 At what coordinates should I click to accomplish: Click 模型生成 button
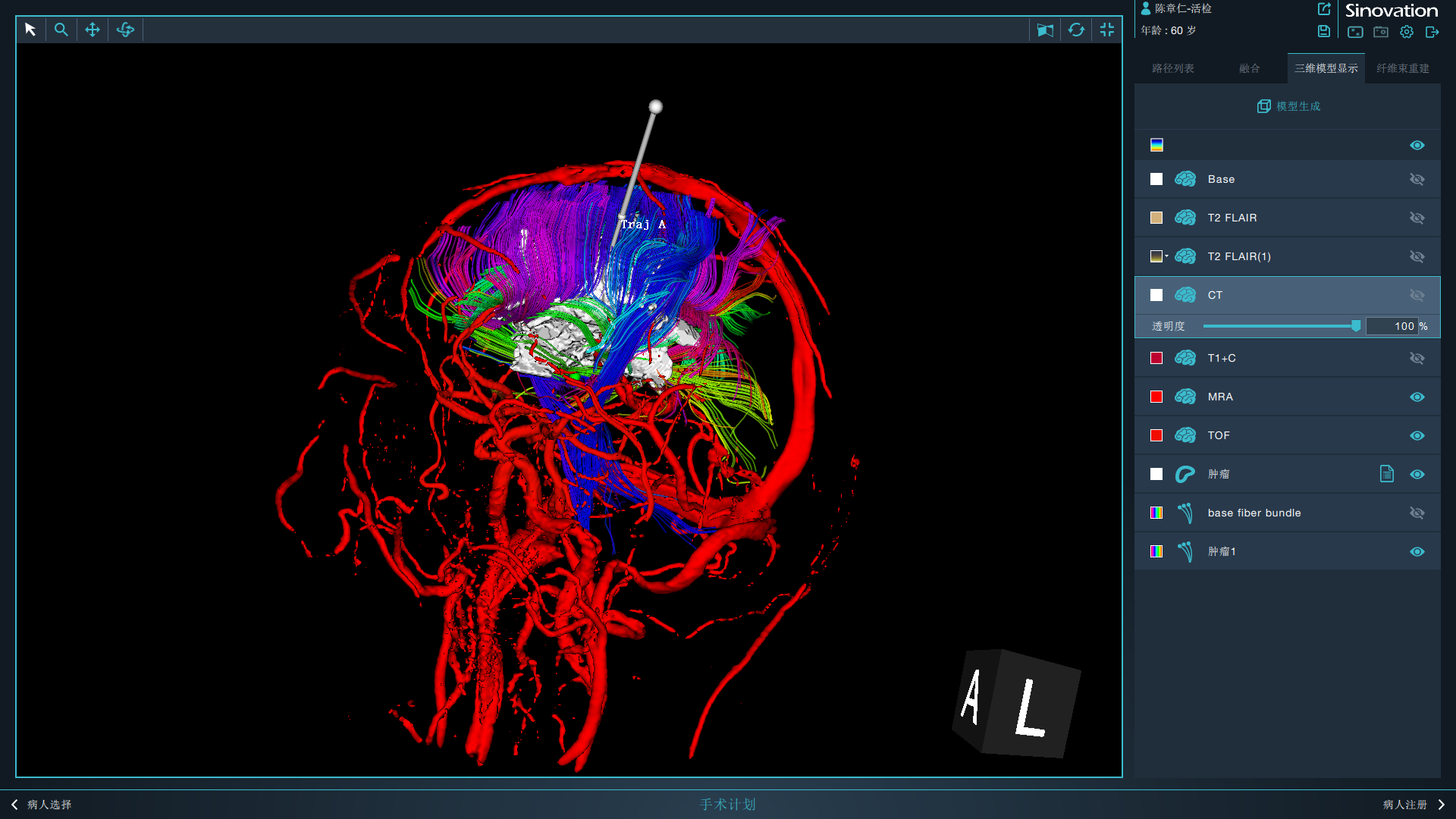(x=1288, y=106)
